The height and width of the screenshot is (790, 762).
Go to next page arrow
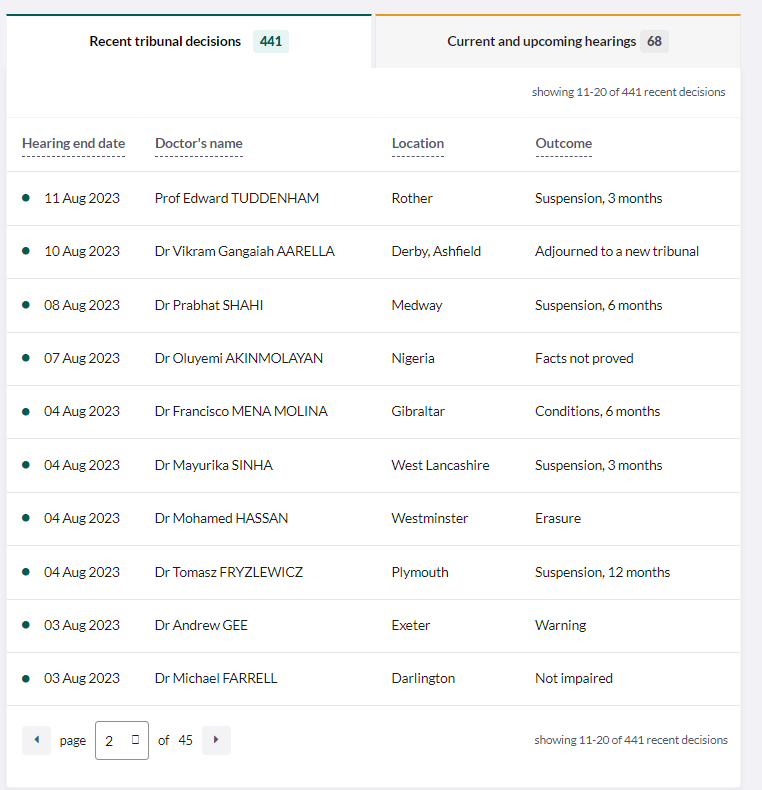coord(216,740)
